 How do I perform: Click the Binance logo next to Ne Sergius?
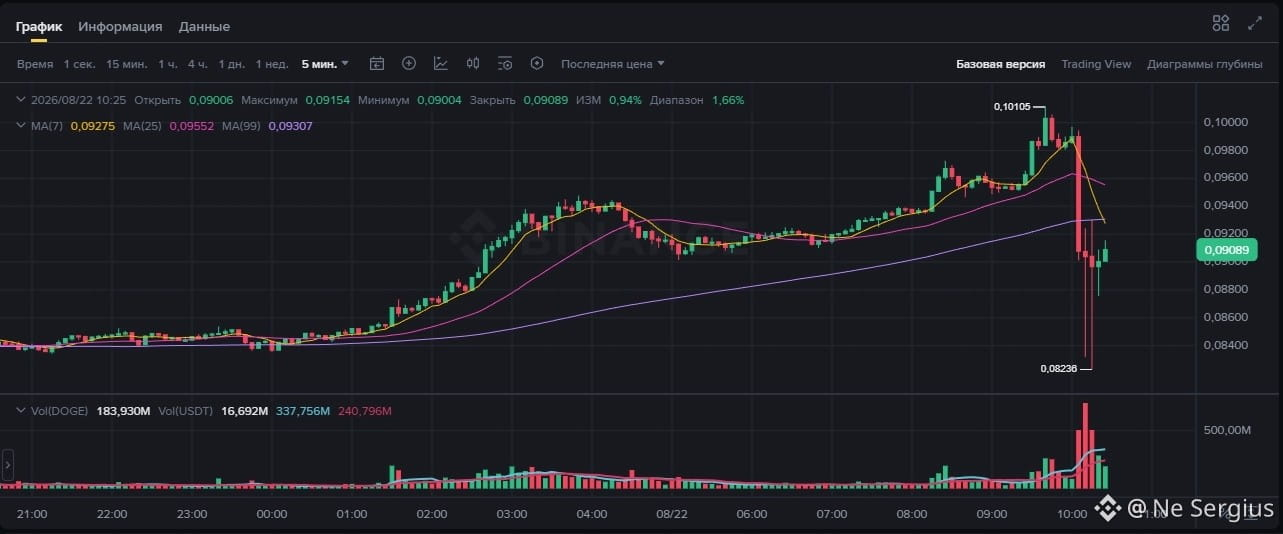pos(1108,508)
